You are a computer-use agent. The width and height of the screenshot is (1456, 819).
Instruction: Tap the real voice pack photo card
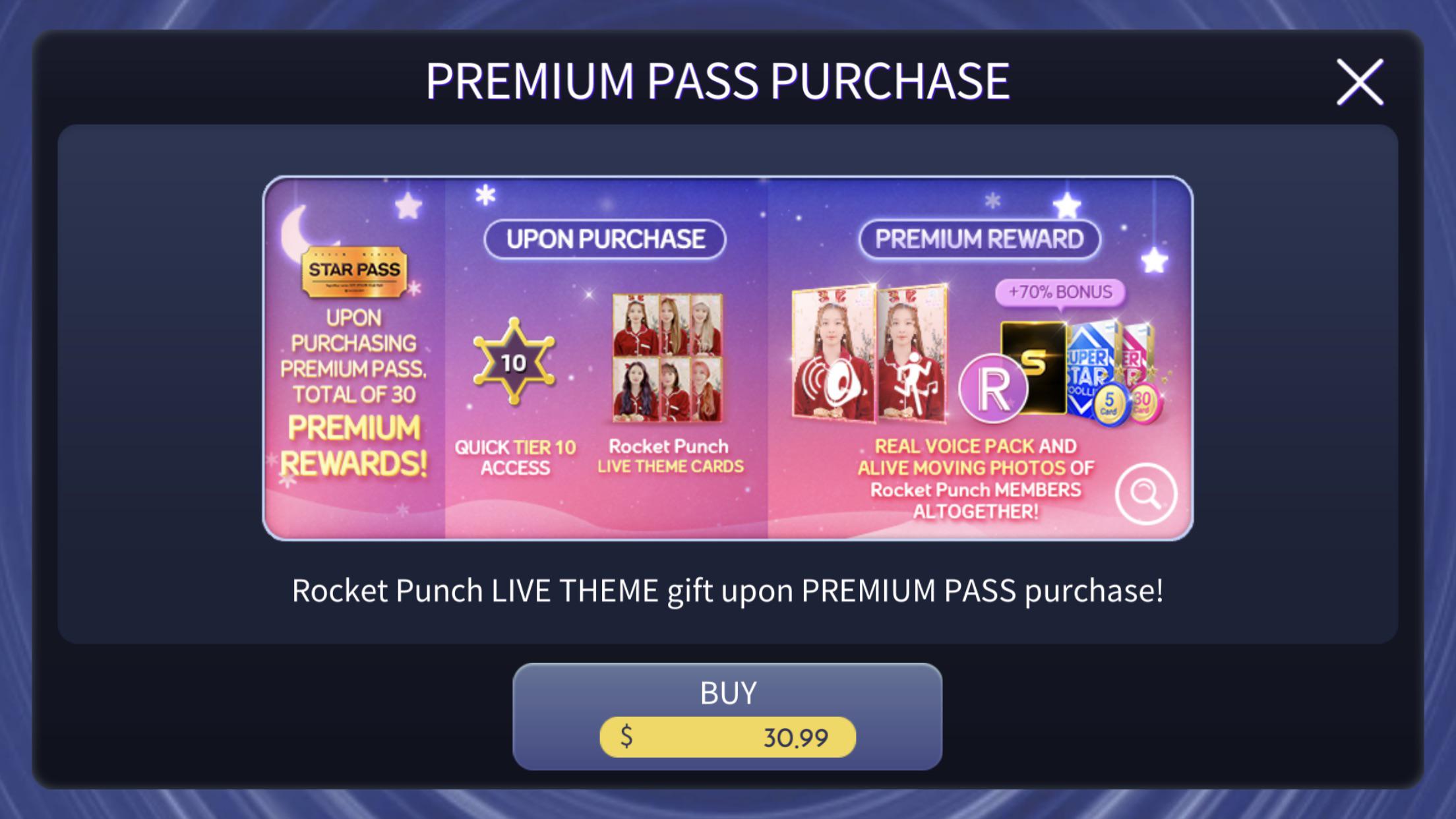coord(834,353)
